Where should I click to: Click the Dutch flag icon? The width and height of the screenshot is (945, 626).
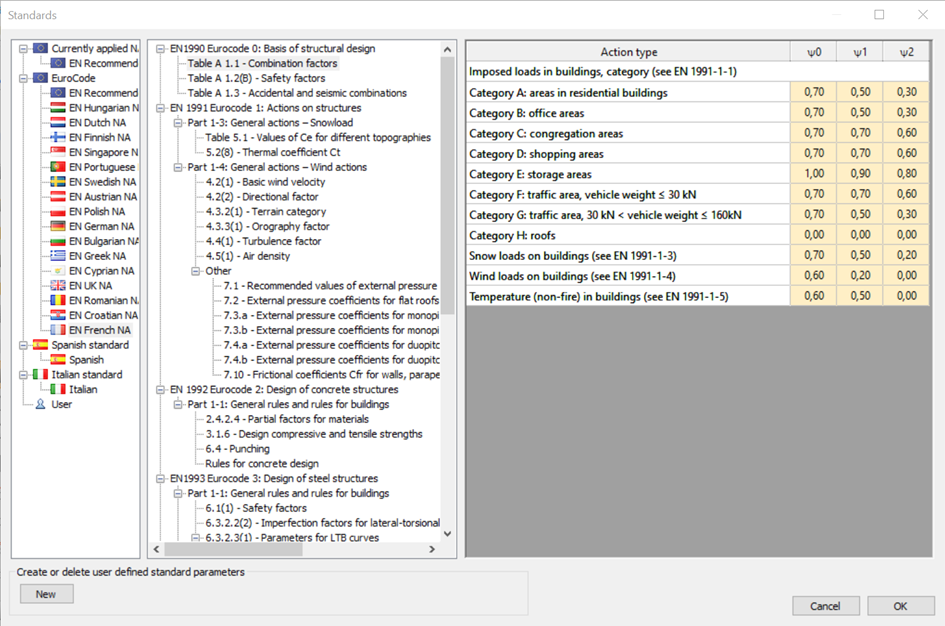tap(58, 122)
